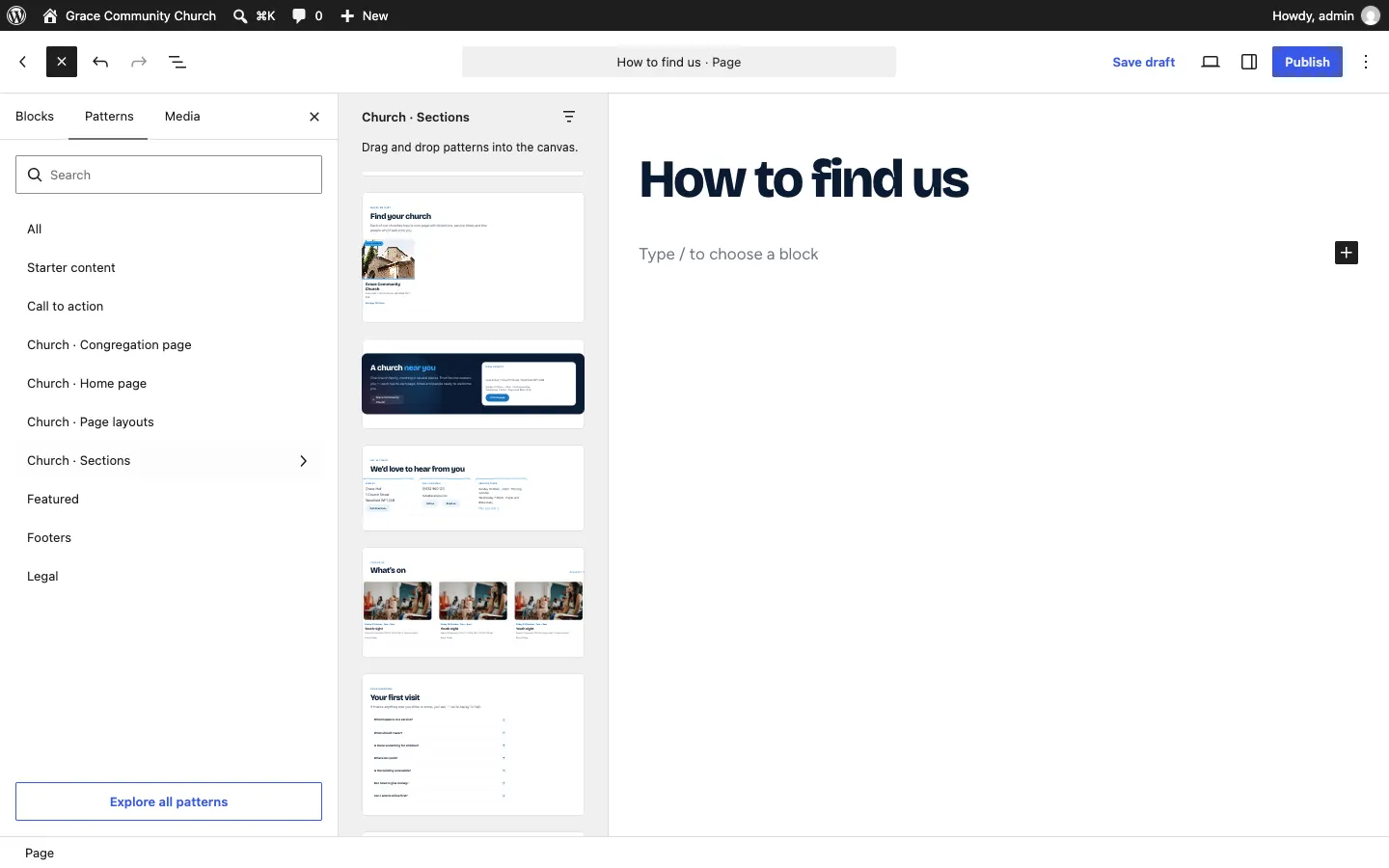Insert We'd love to hear from you pattern
This screenshot has height=868, width=1389.
pos(474,488)
